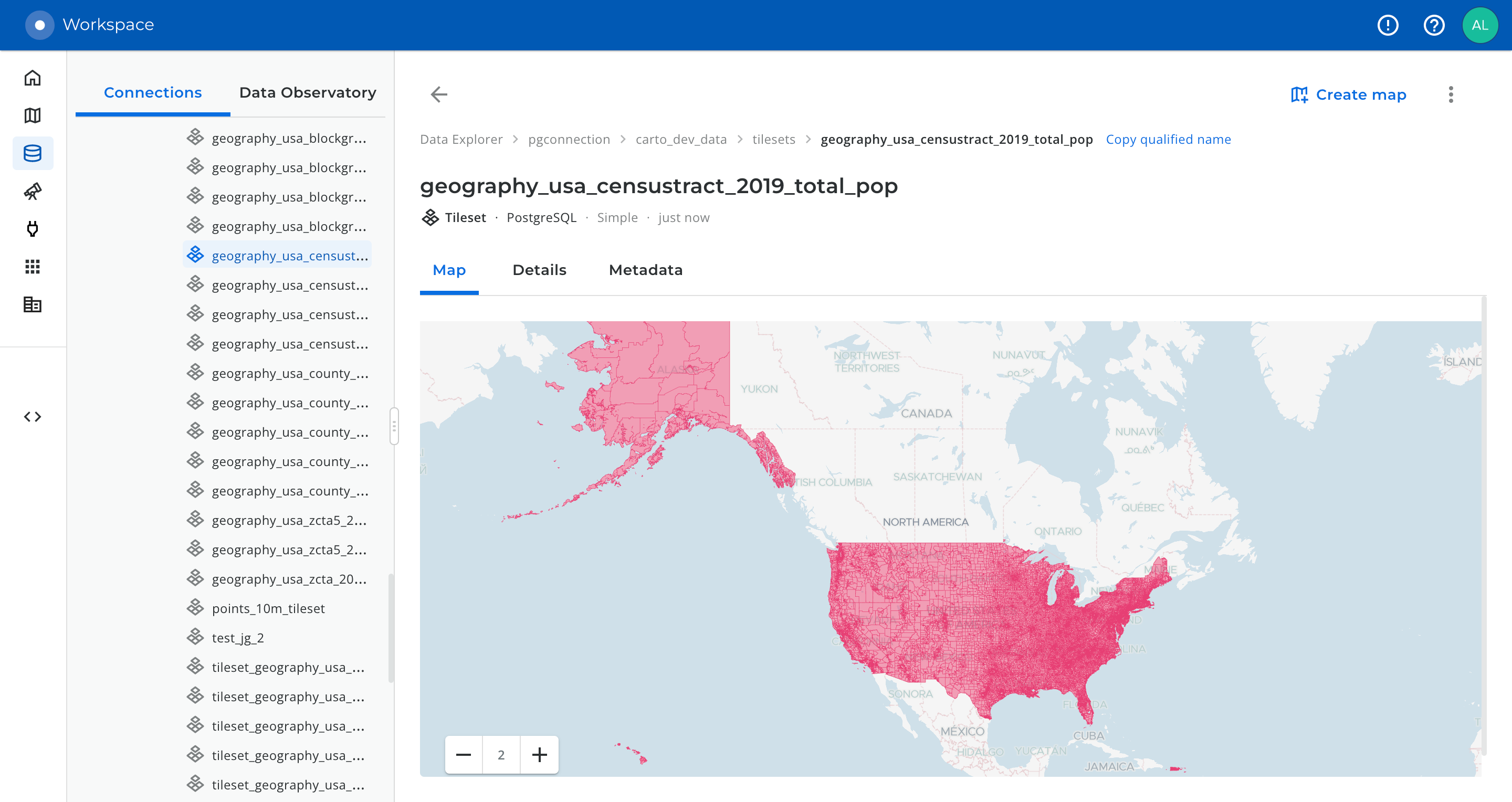Open the help question mark icon

1433,25
